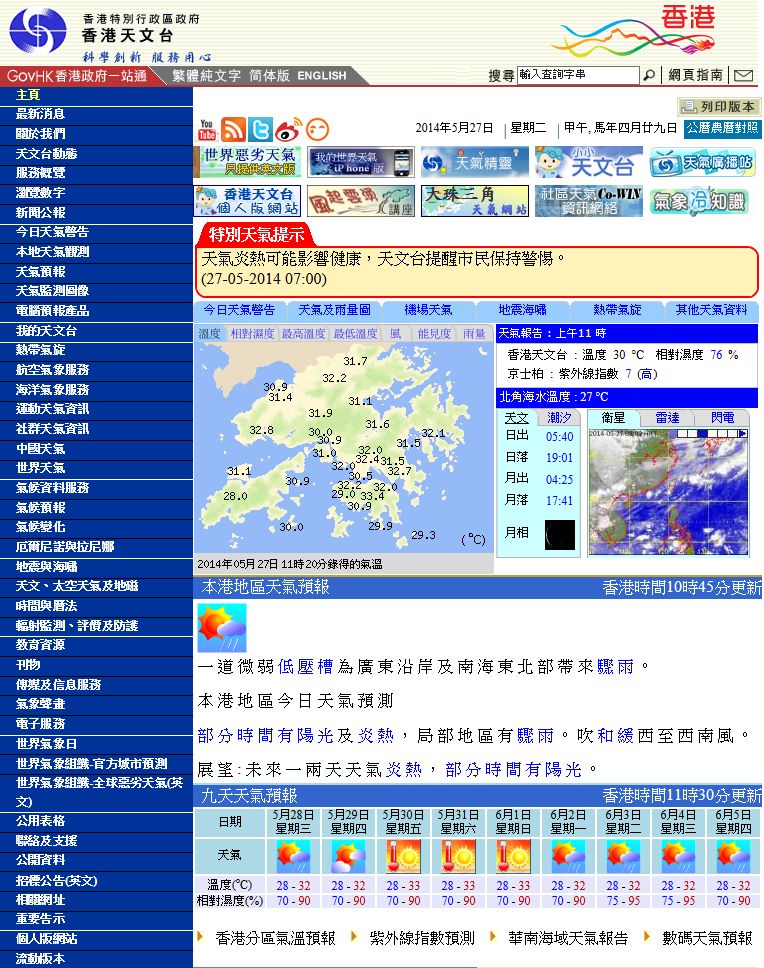Click the satellite image thumbnail

[667, 490]
